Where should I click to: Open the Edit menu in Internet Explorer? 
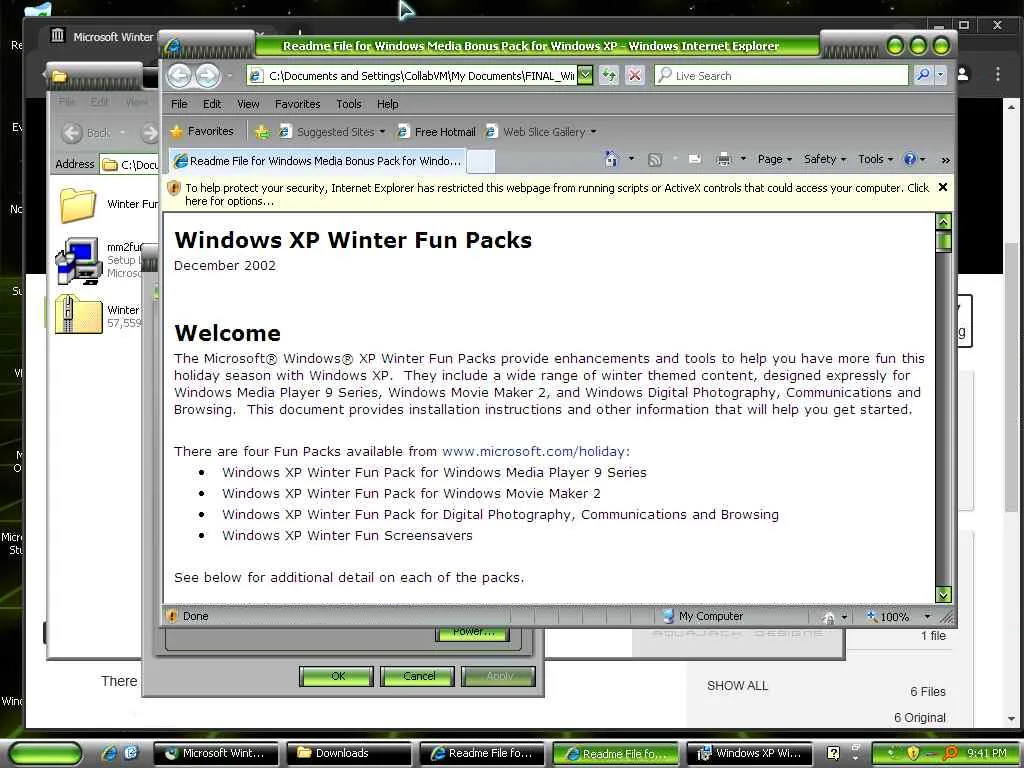tap(212, 104)
